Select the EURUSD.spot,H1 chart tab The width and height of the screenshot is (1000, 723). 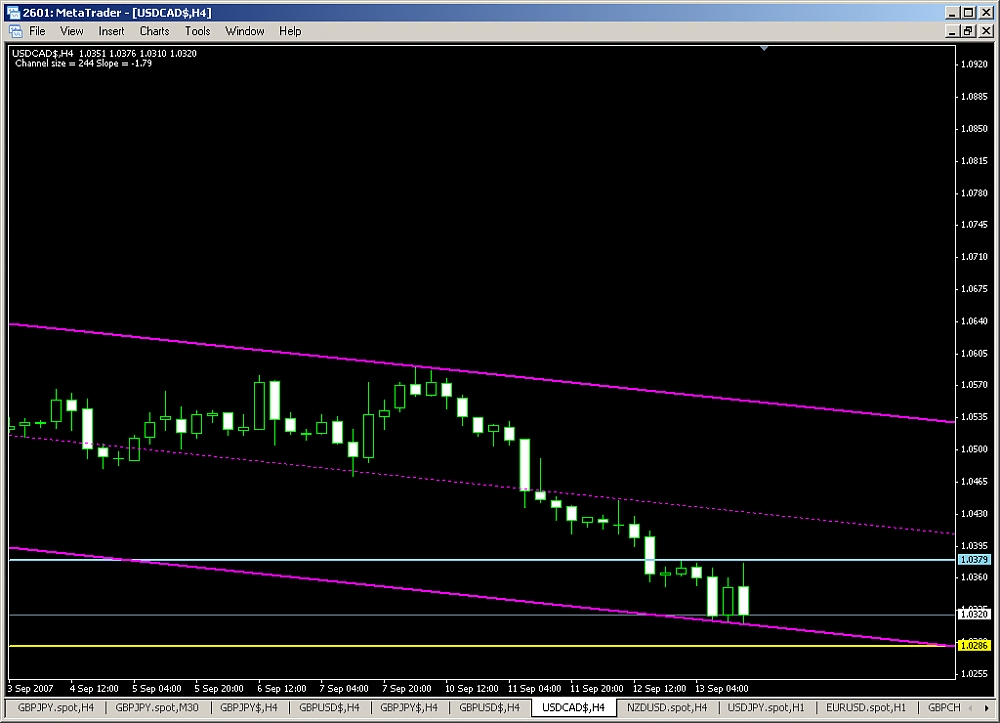pos(860,707)
